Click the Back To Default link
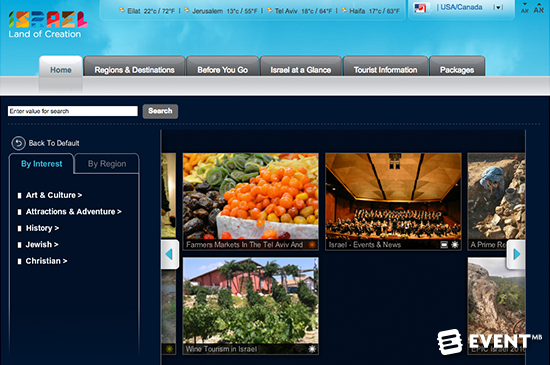550x365 pixels. (x=54, y=143)
